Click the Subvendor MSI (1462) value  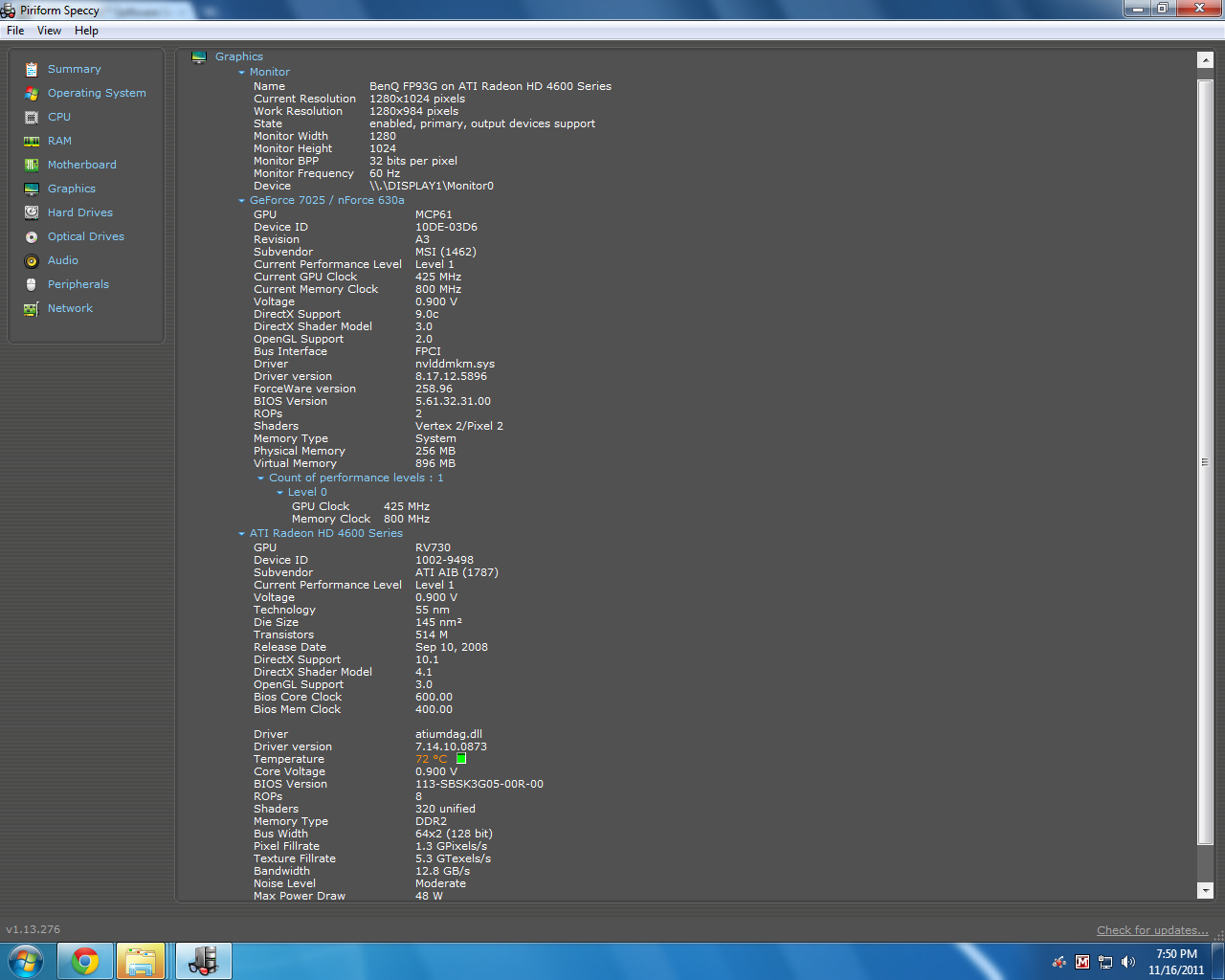446,252
